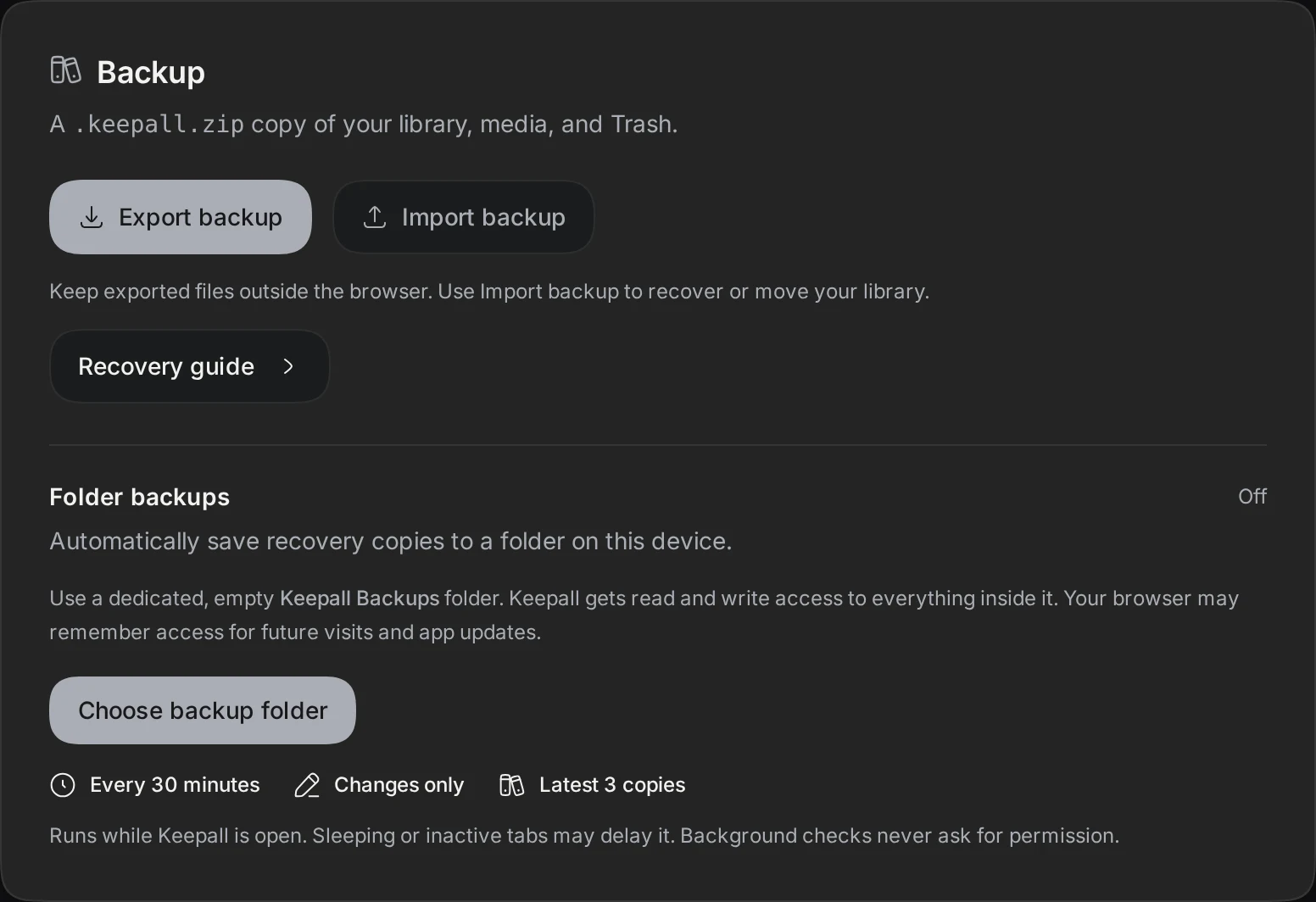Click the .keepall.zip file extension text
1316x902 pixels.
159,125
